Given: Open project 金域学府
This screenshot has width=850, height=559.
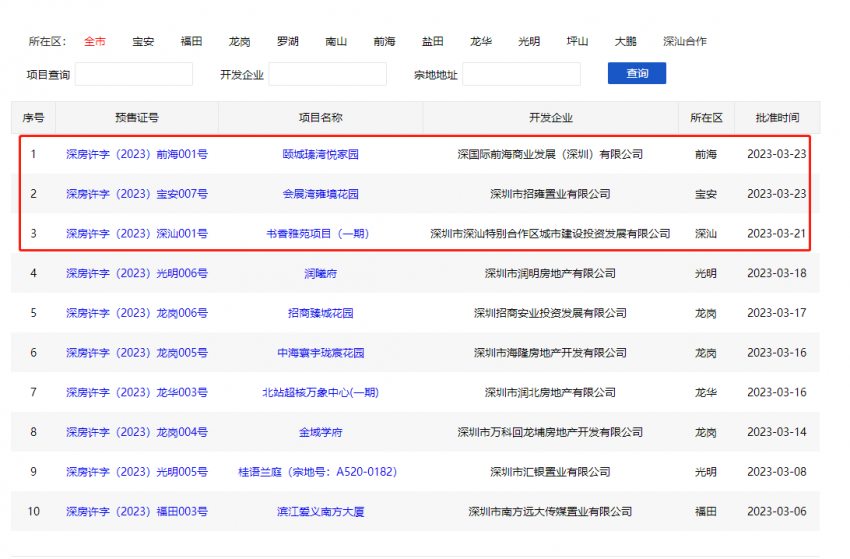Looking at the screenshot, I should (320, 432).
